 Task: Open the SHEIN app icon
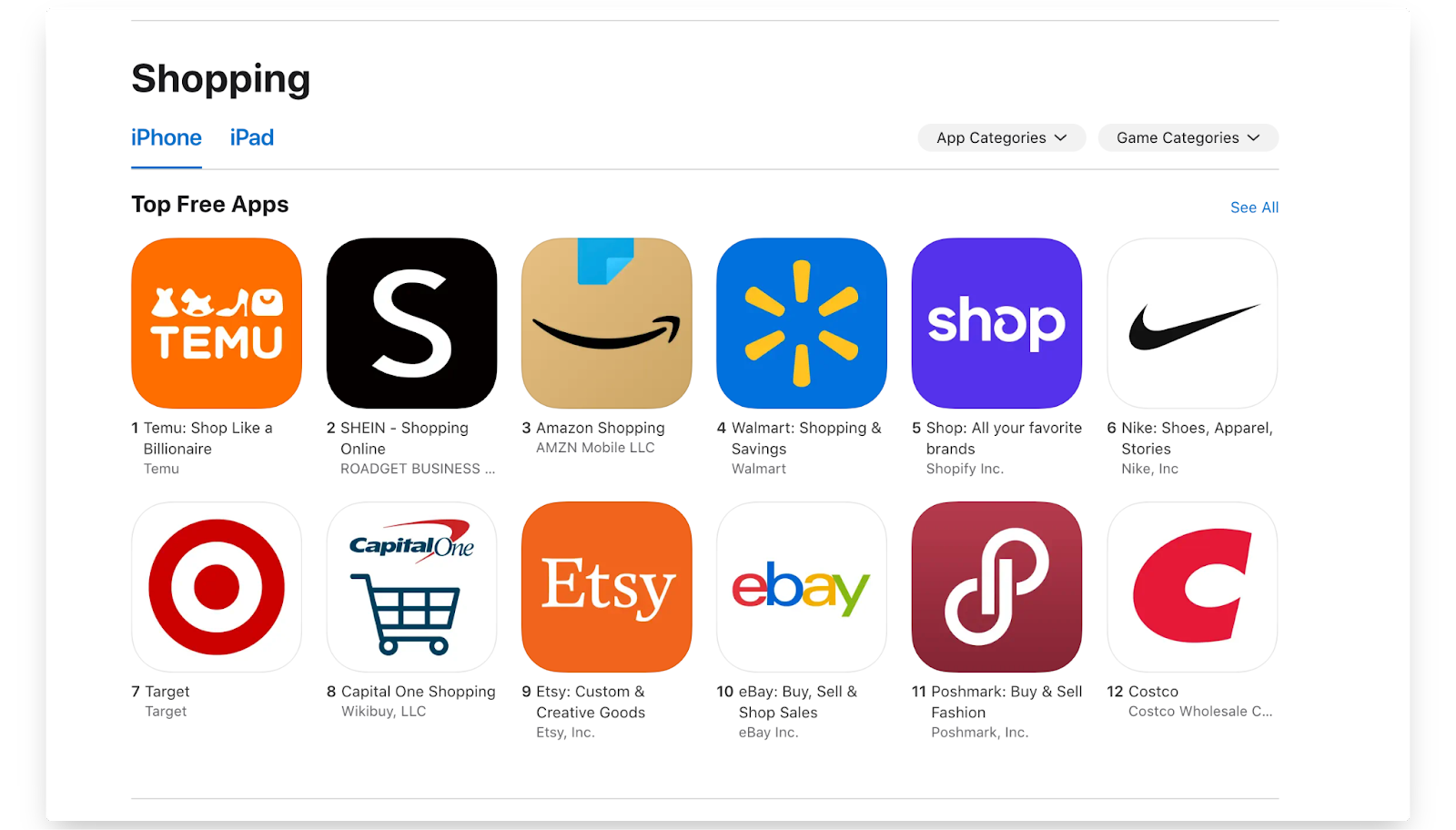411,323
